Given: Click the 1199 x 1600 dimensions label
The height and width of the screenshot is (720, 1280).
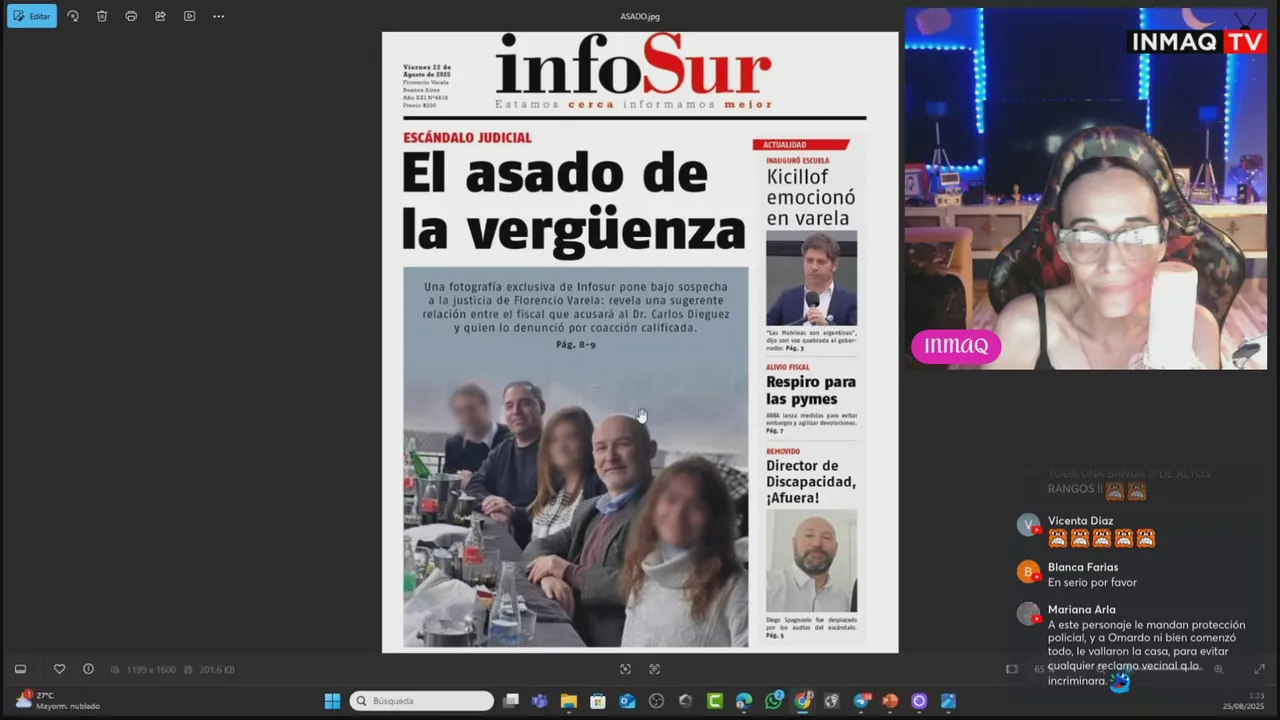Looking at the screenshot, I should (x=150, y=670).
